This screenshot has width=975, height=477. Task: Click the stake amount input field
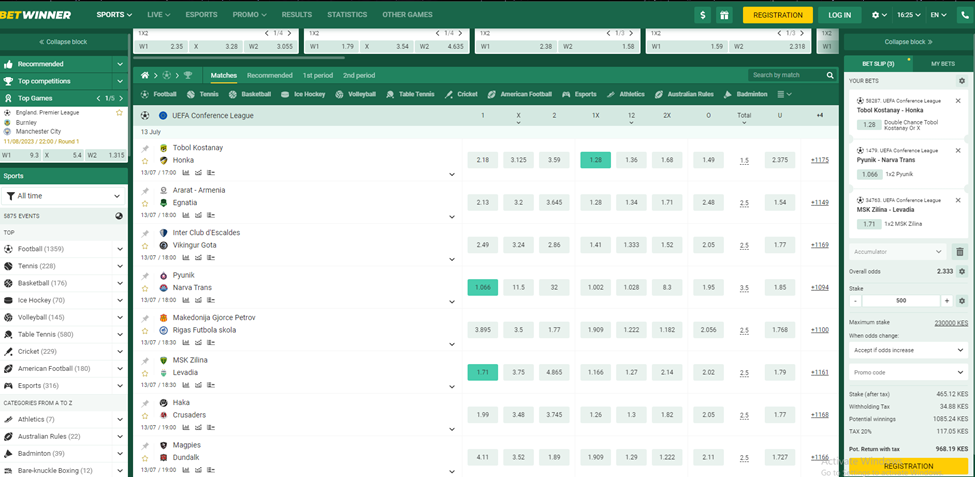pos(901,301)
